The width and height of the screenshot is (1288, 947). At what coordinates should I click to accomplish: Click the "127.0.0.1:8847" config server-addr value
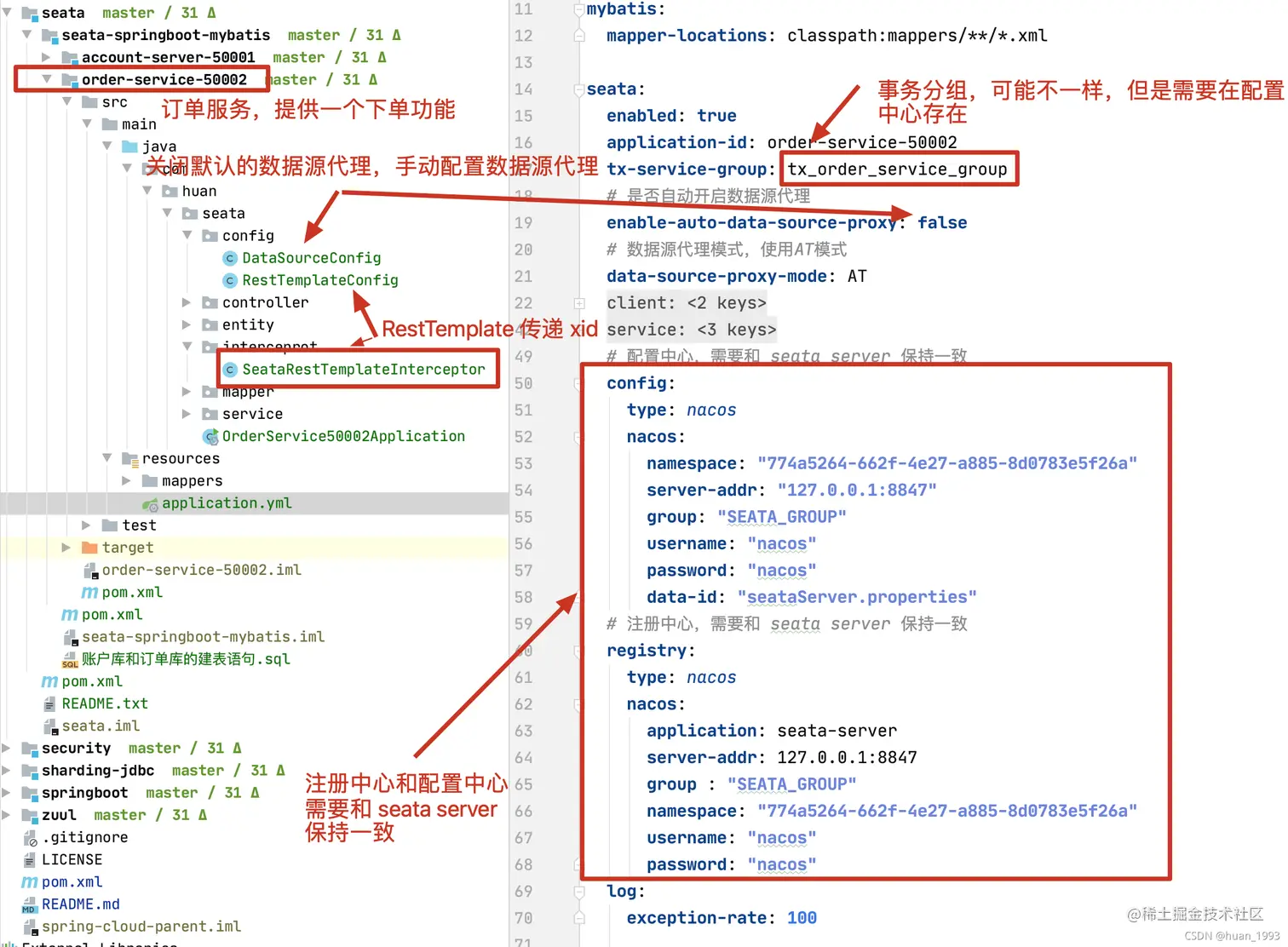[857, 490]
